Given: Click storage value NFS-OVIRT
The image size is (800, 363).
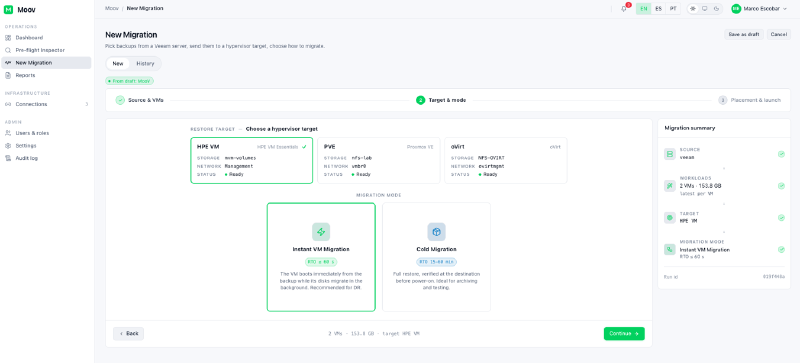Looking at the screenshot, I should pyautogui.click(x=492, y=158).
